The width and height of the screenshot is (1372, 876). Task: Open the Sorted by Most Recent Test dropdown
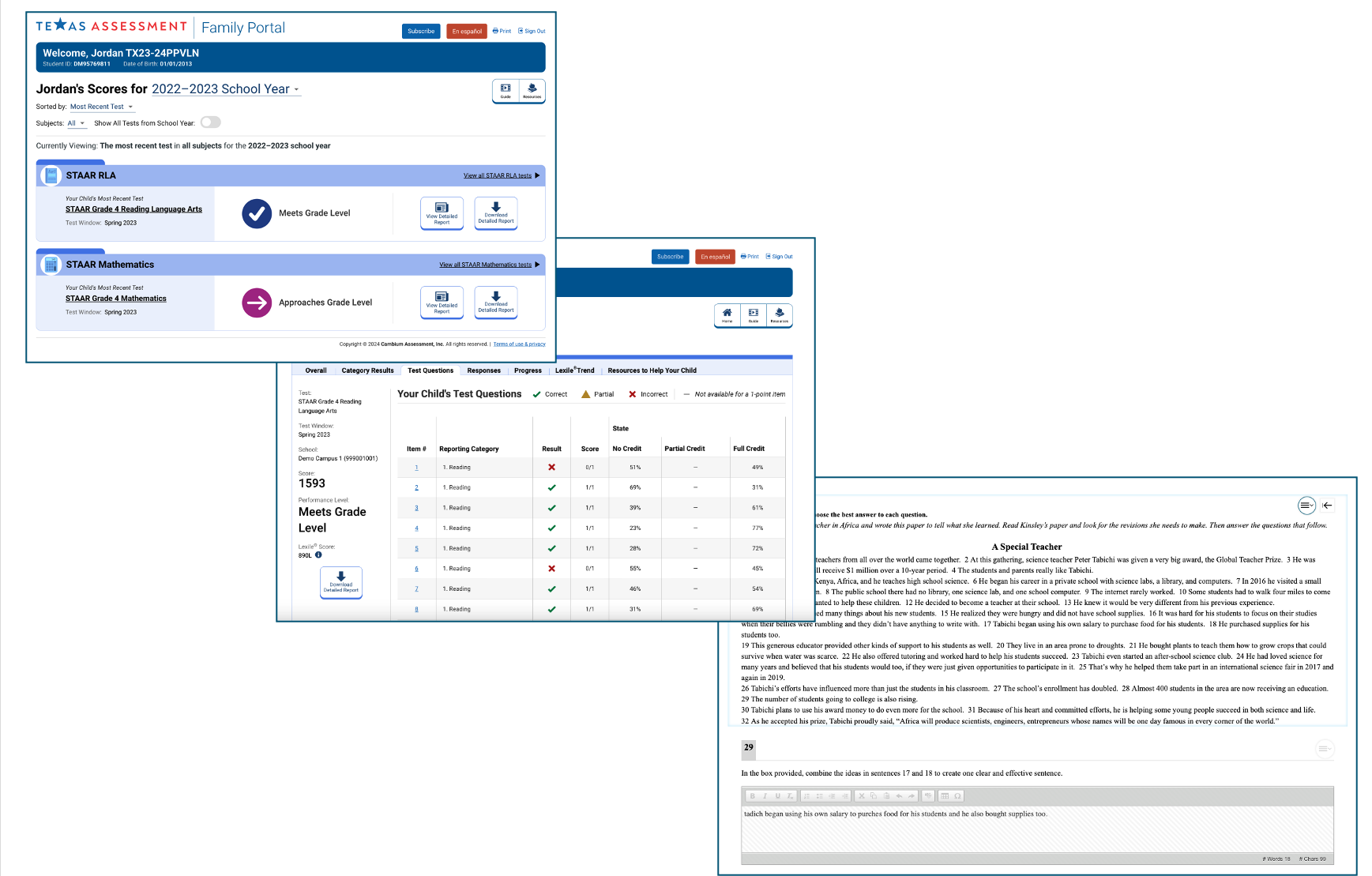pyautogui.click(x=101, y=107)
